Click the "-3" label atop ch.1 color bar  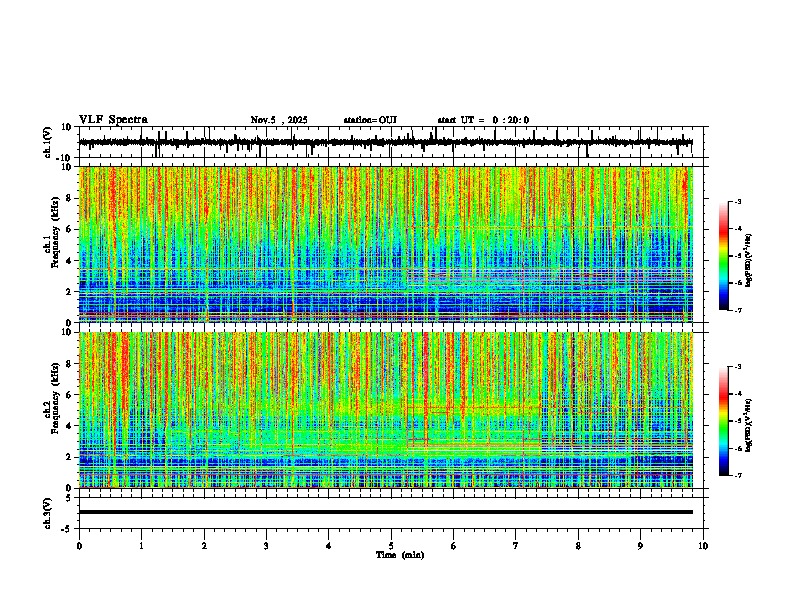click(738, 201)
